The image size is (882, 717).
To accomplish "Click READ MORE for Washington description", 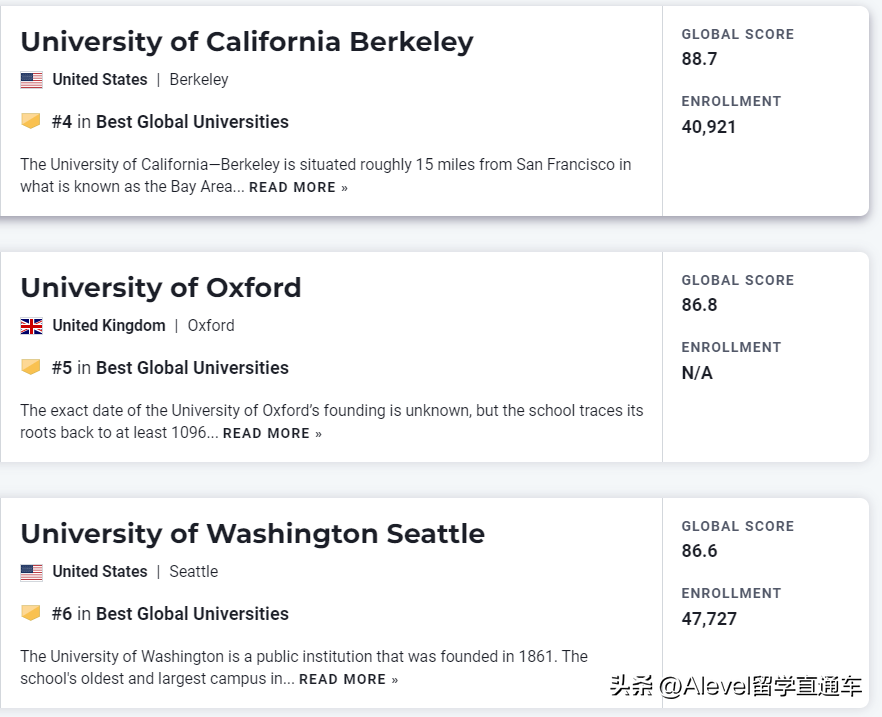I will pyautogui.click(x=348, y=679).
